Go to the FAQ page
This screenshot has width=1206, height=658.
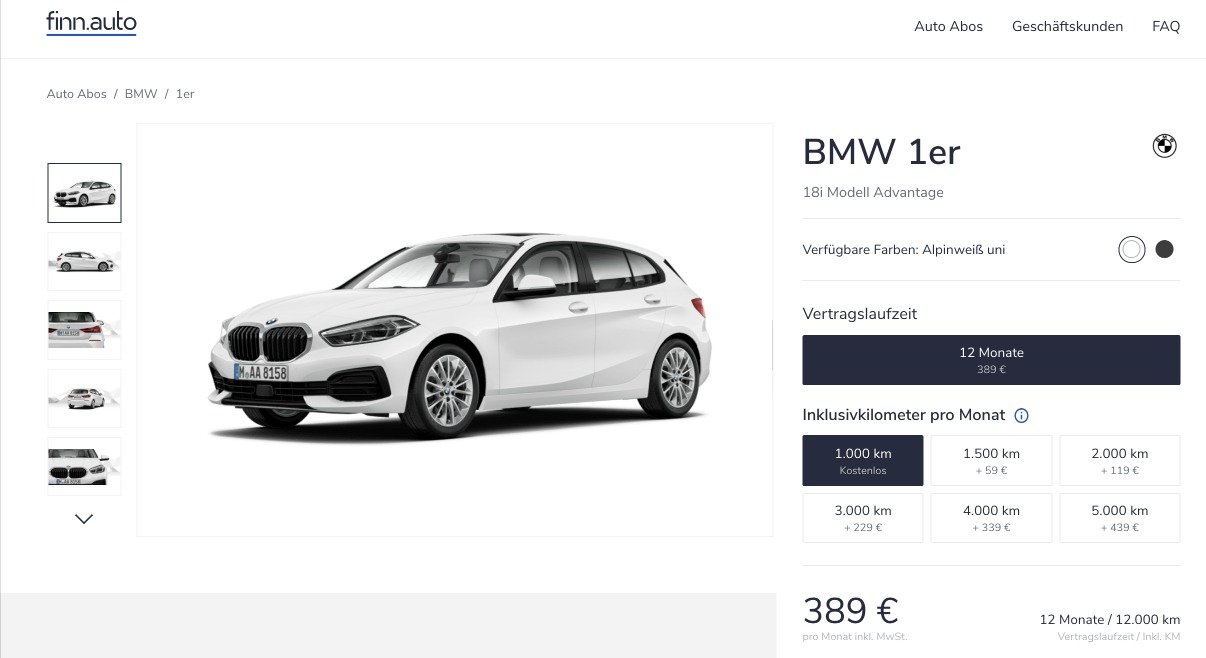coord(1166,27)
